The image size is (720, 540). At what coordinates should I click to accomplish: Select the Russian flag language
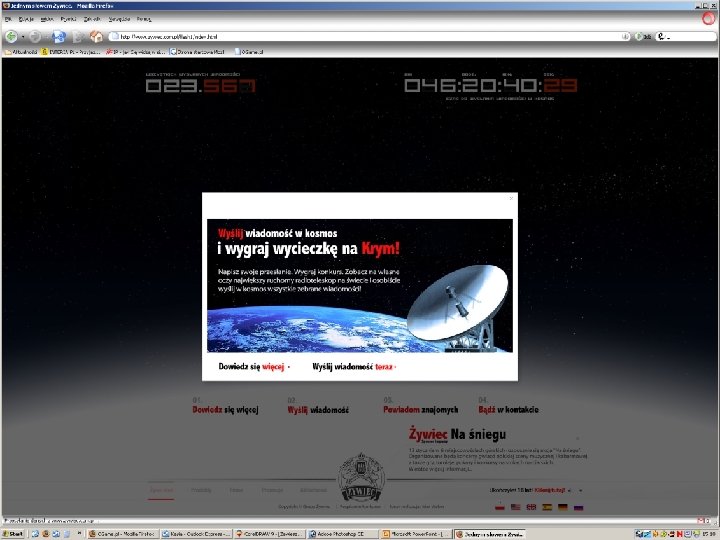coord(578,507)
